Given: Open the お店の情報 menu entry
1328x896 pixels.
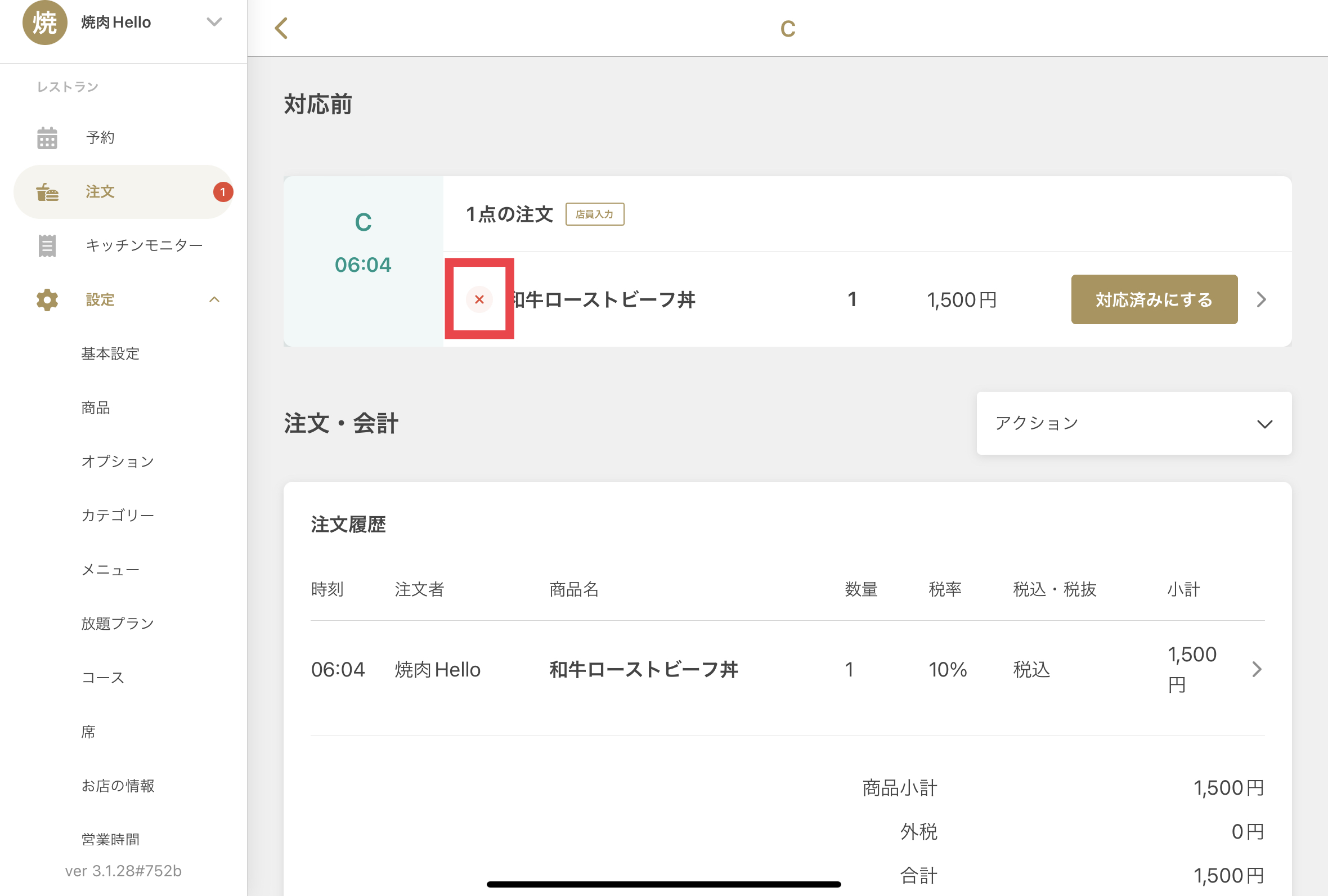Looking at the screenshot, I should point(118,786).
